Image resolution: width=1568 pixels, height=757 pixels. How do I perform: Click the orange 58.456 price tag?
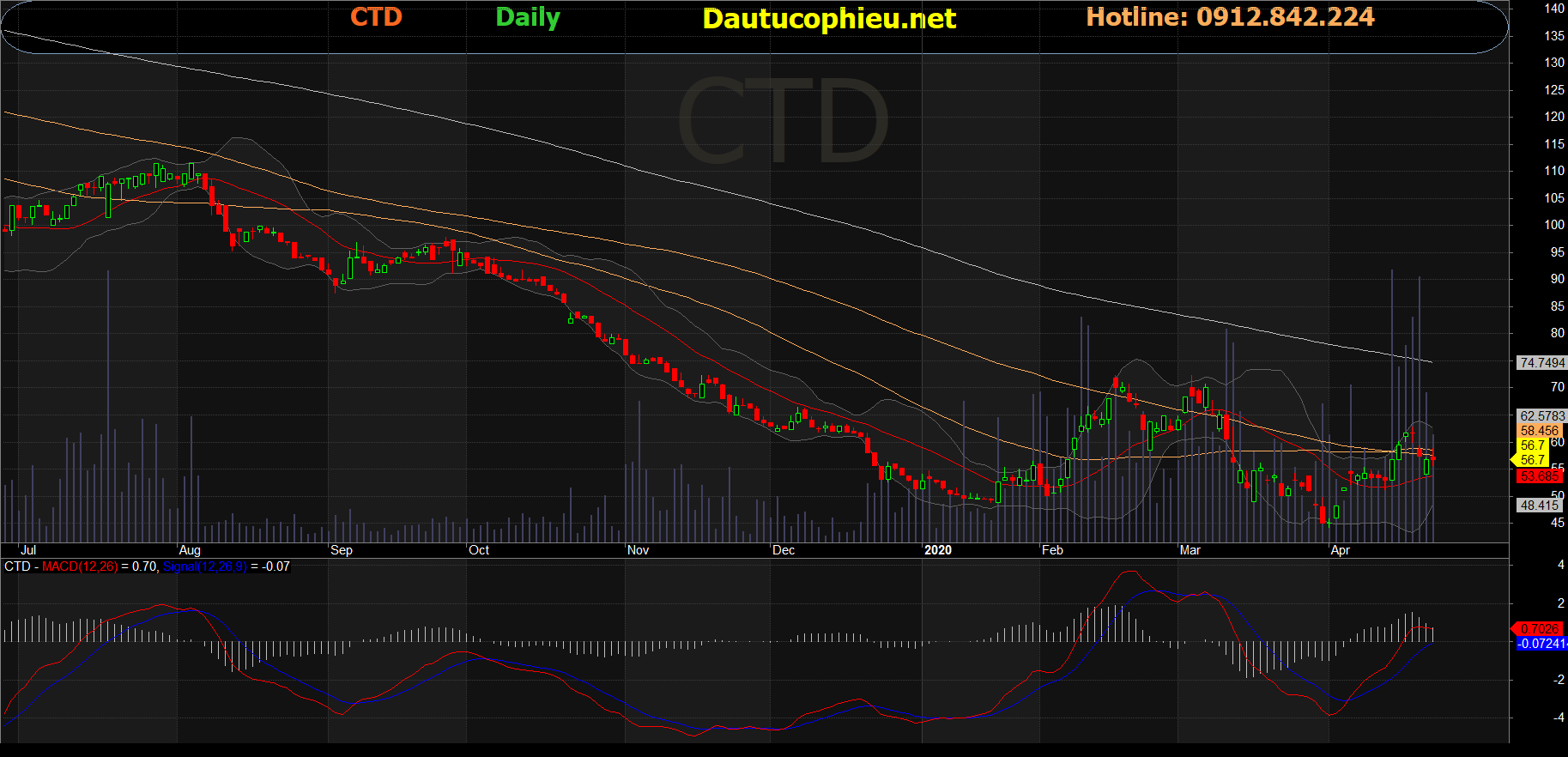tap(1541, 431)
